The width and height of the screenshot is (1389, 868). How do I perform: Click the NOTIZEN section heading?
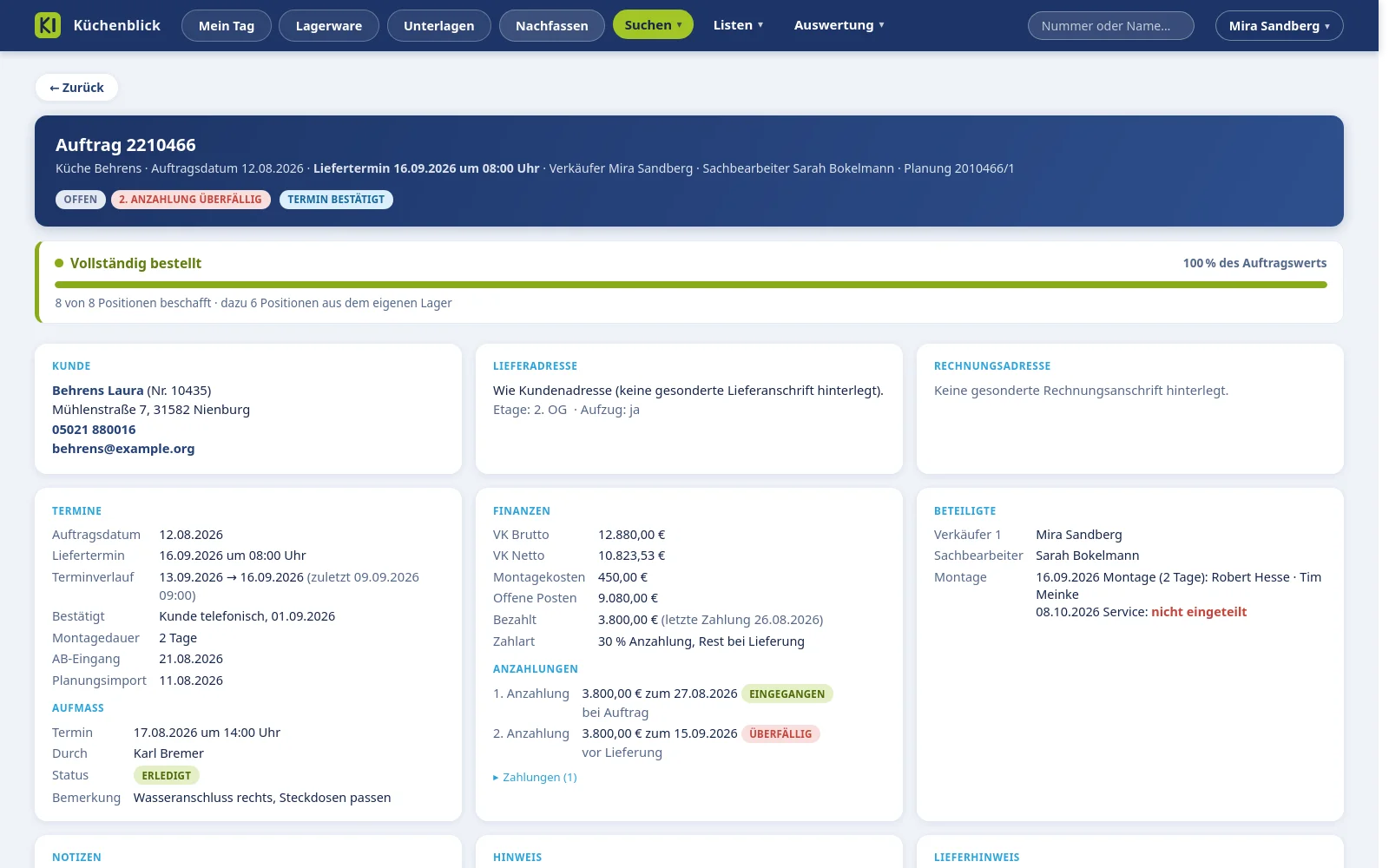[76, 858]
